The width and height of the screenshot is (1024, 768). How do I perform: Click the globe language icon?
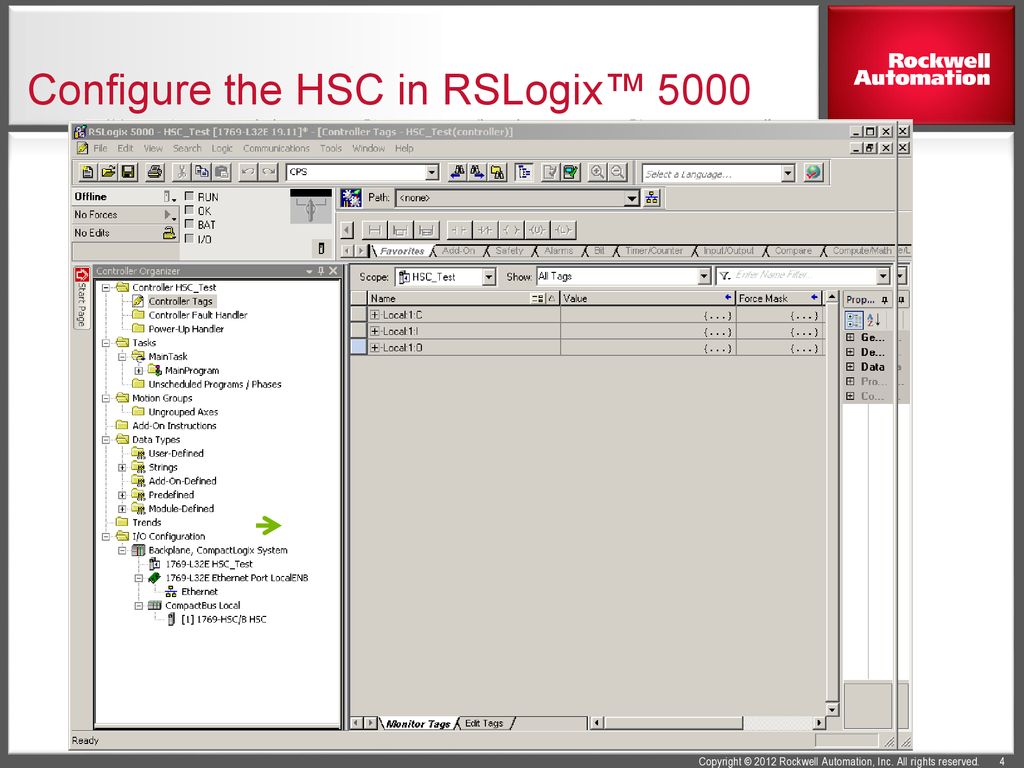(813, 172)
